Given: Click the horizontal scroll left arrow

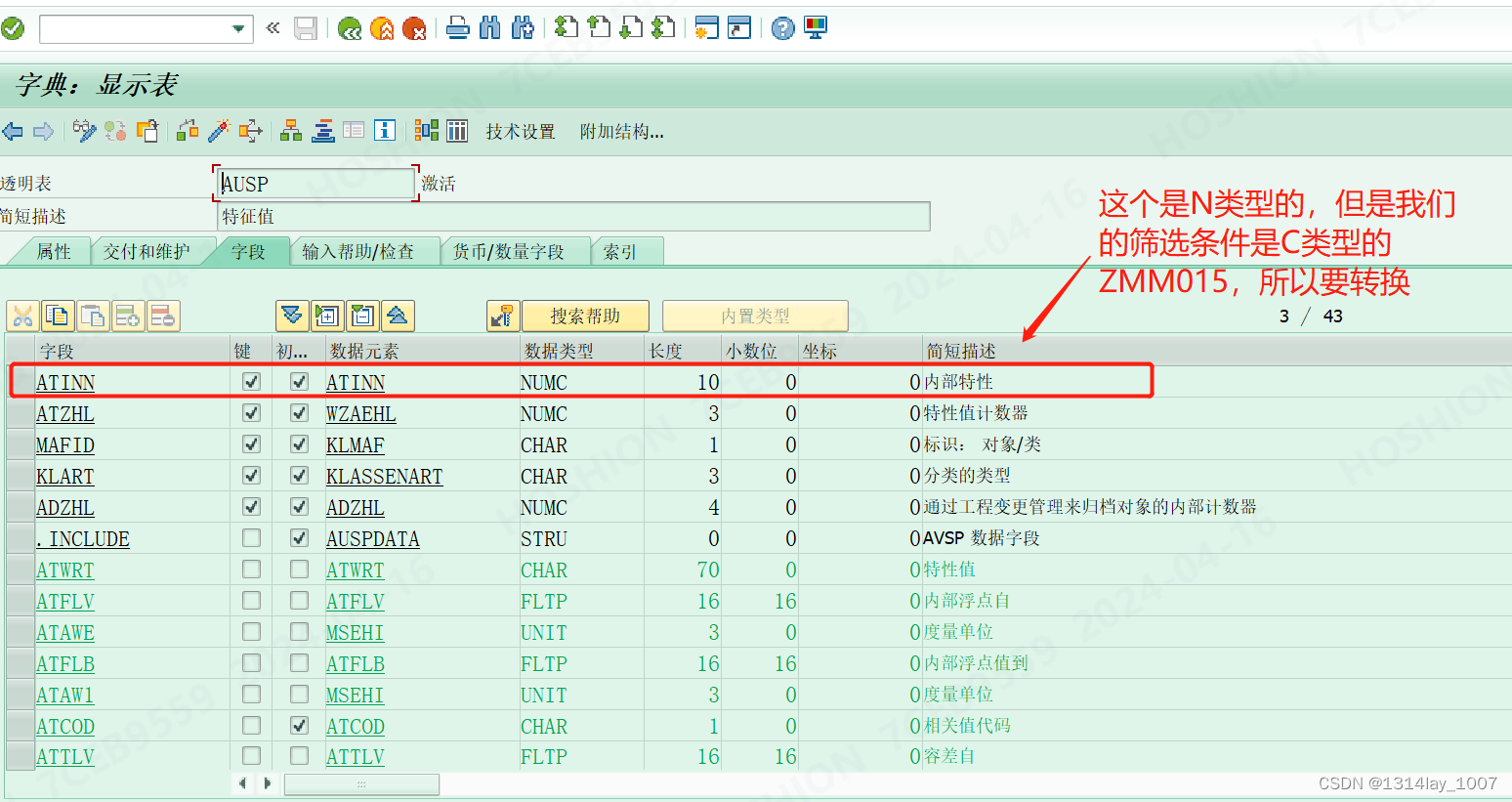Looking at the screenshot, I should coord(242,783).
